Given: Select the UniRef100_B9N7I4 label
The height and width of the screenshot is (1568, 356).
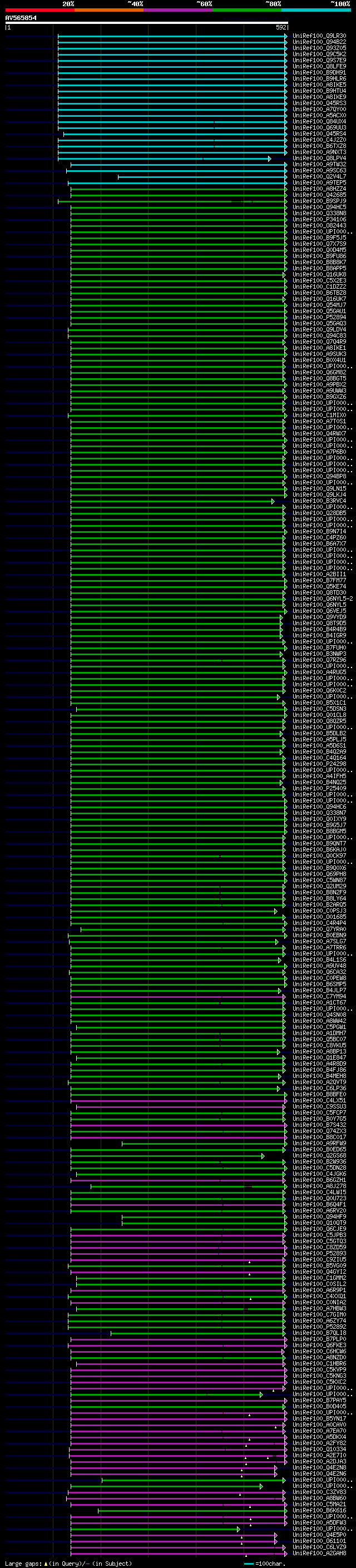Looking at the screenshot, I should click(x=319, y=531).
